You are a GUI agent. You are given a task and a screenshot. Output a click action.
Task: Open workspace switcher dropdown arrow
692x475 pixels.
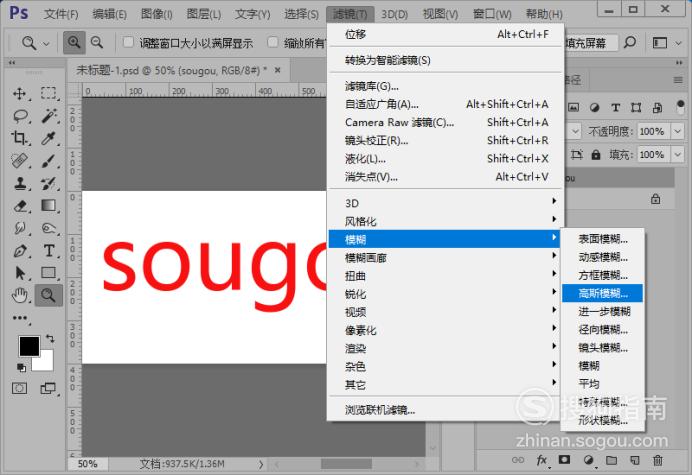tap(678, 43)
